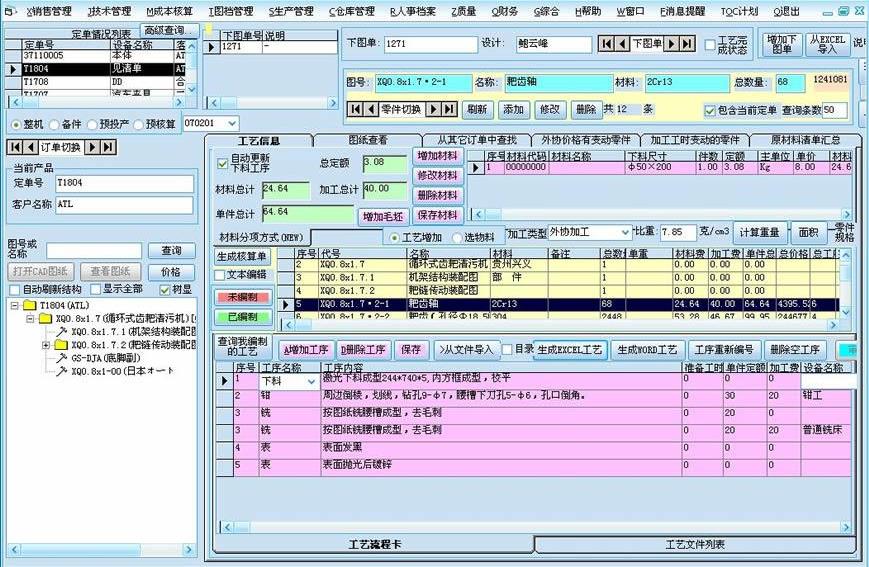The width and height of the screenshot is (869, 567).
Task: Go to first part in 零件切换
Action: pyautogui.click(x=354, y=109)
